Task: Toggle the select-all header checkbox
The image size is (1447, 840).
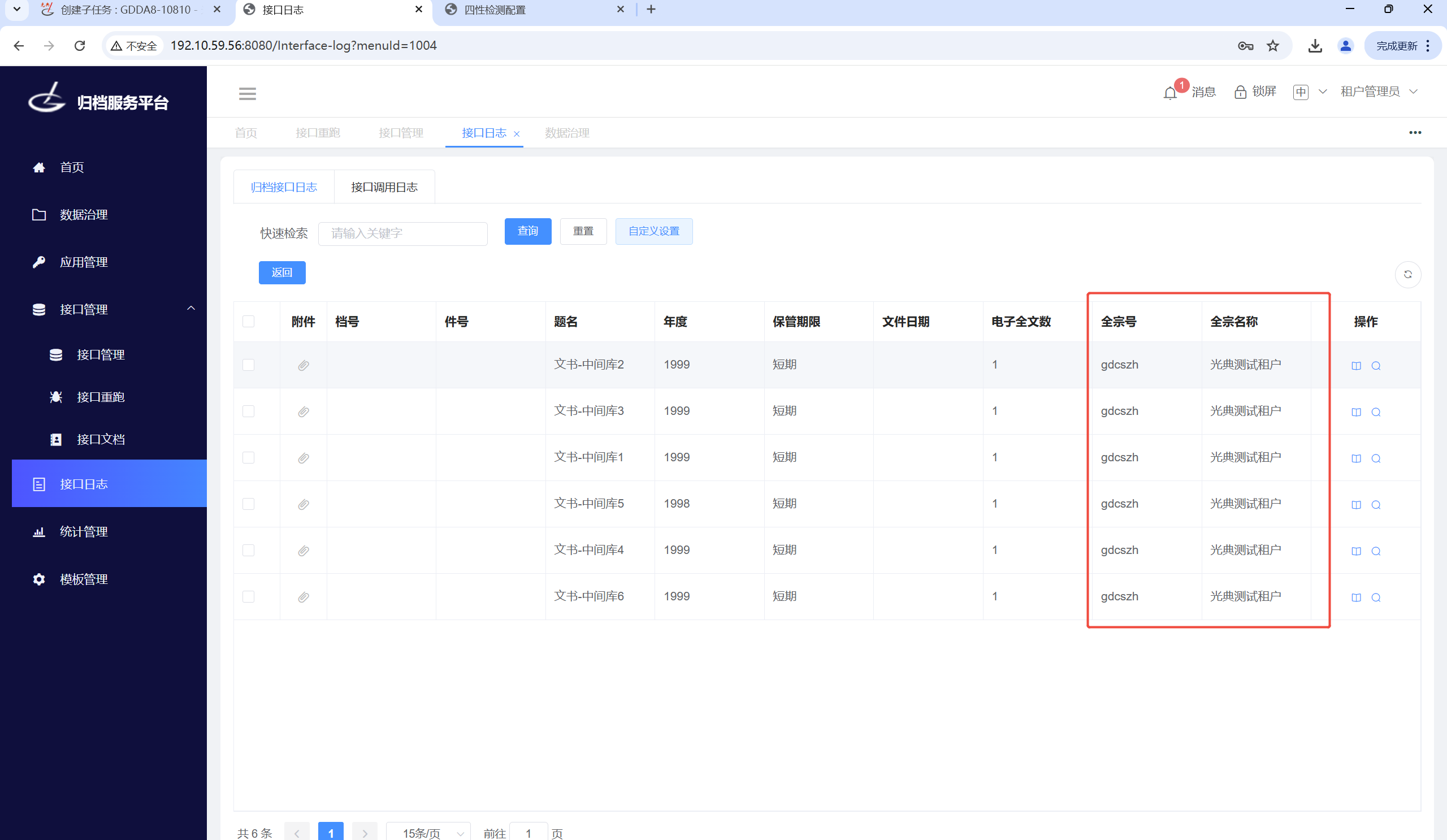Action: pos(248,321)
